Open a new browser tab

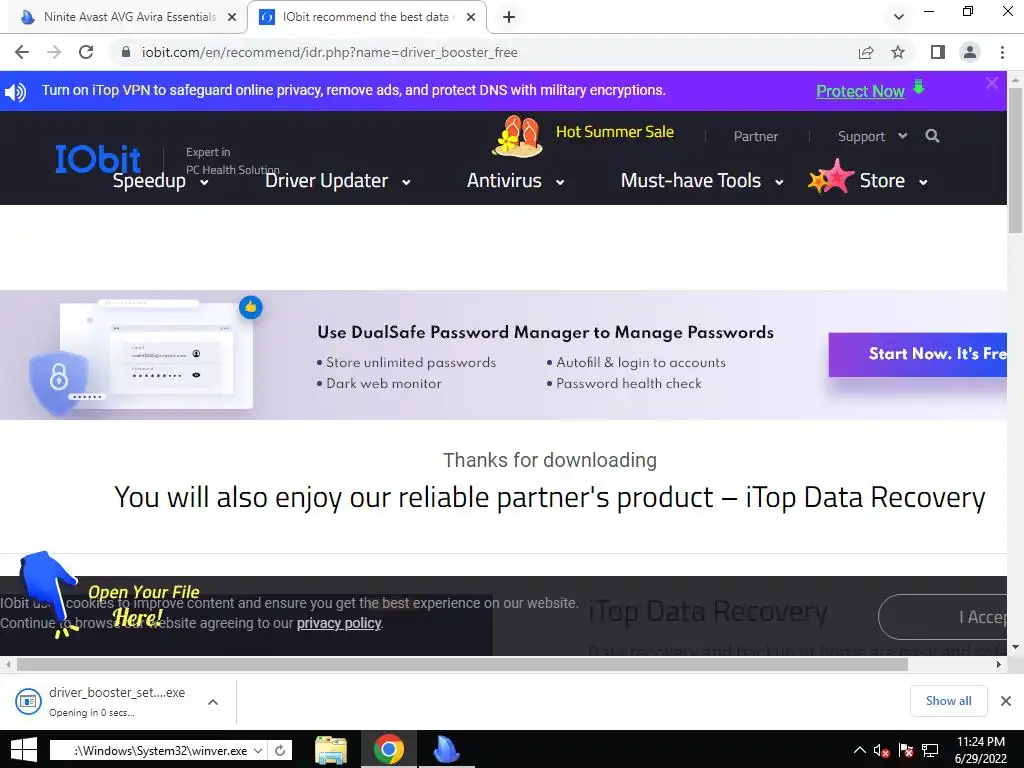(x=509, y=17)
